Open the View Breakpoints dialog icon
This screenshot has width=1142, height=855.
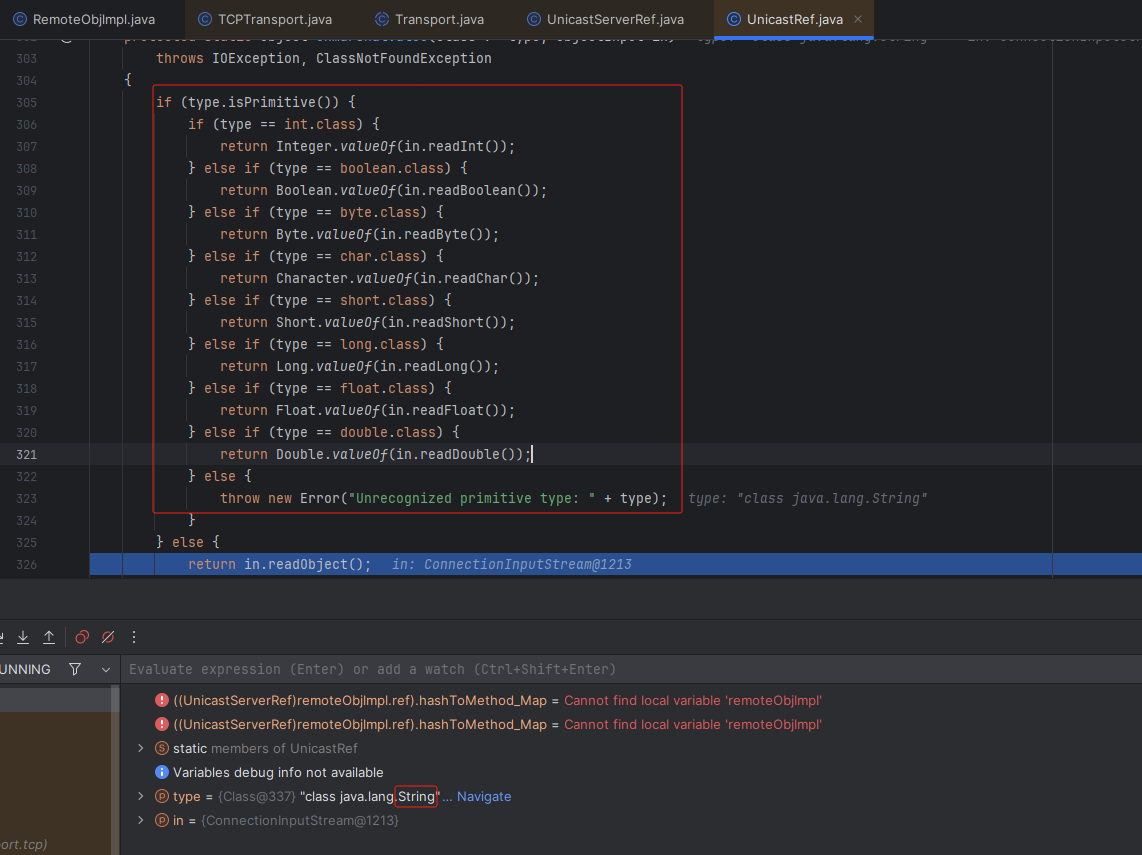click(82, 637)
